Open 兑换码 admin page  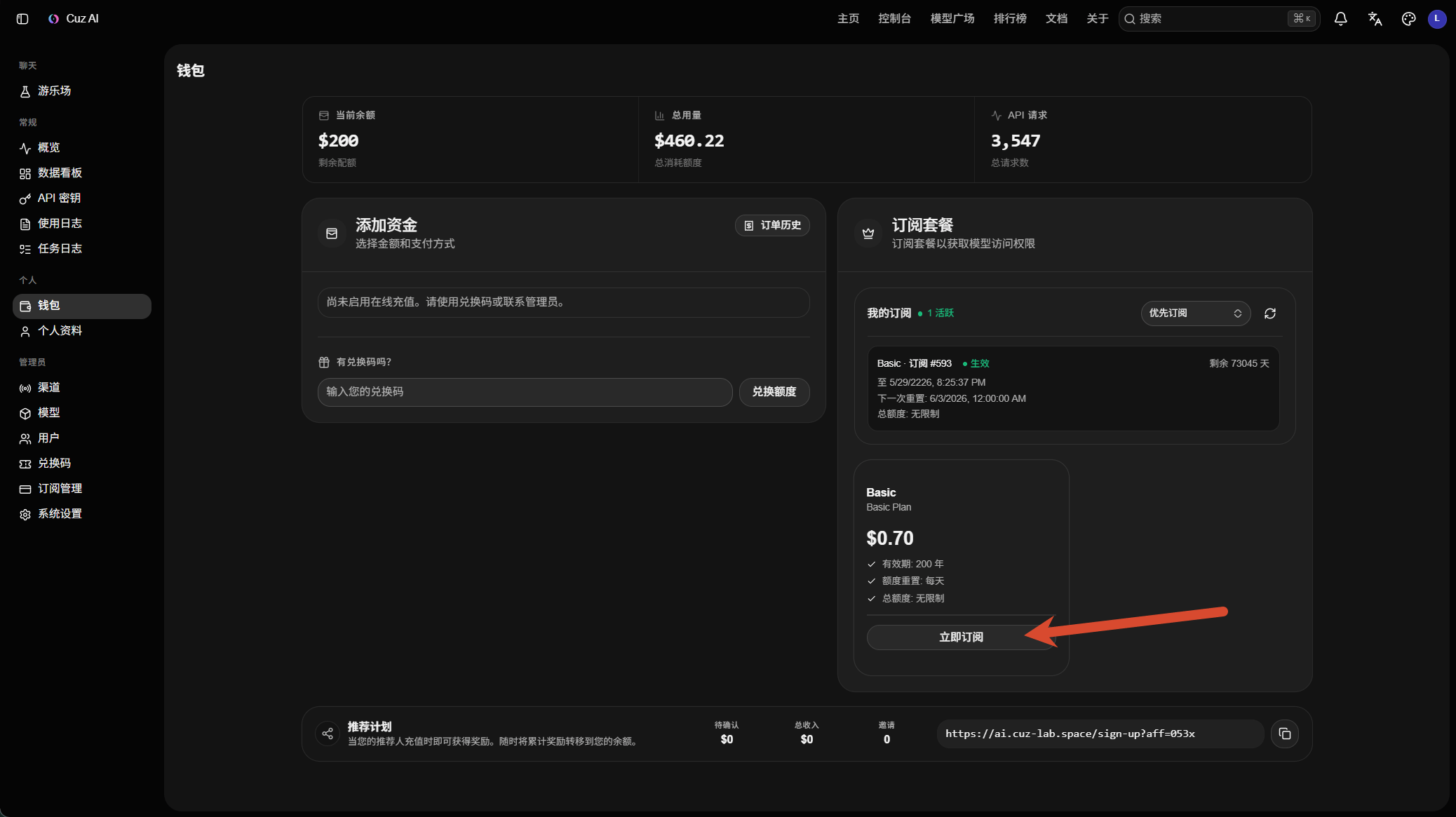pyautogui.click(x=82, y=464)
